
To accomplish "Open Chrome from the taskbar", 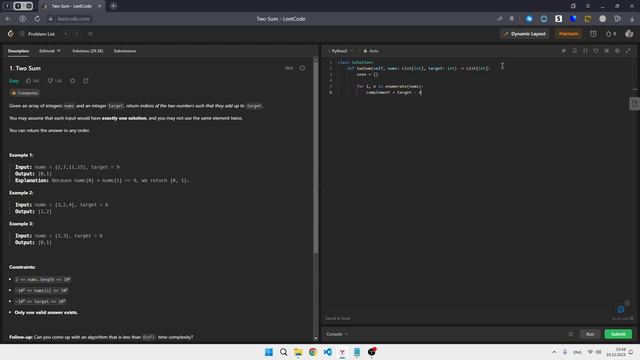I will (313, 352).
